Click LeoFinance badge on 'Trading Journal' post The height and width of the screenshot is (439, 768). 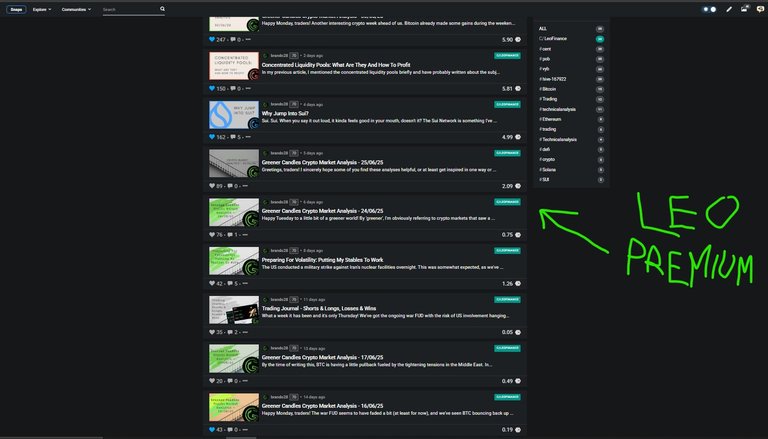point(507,299)
